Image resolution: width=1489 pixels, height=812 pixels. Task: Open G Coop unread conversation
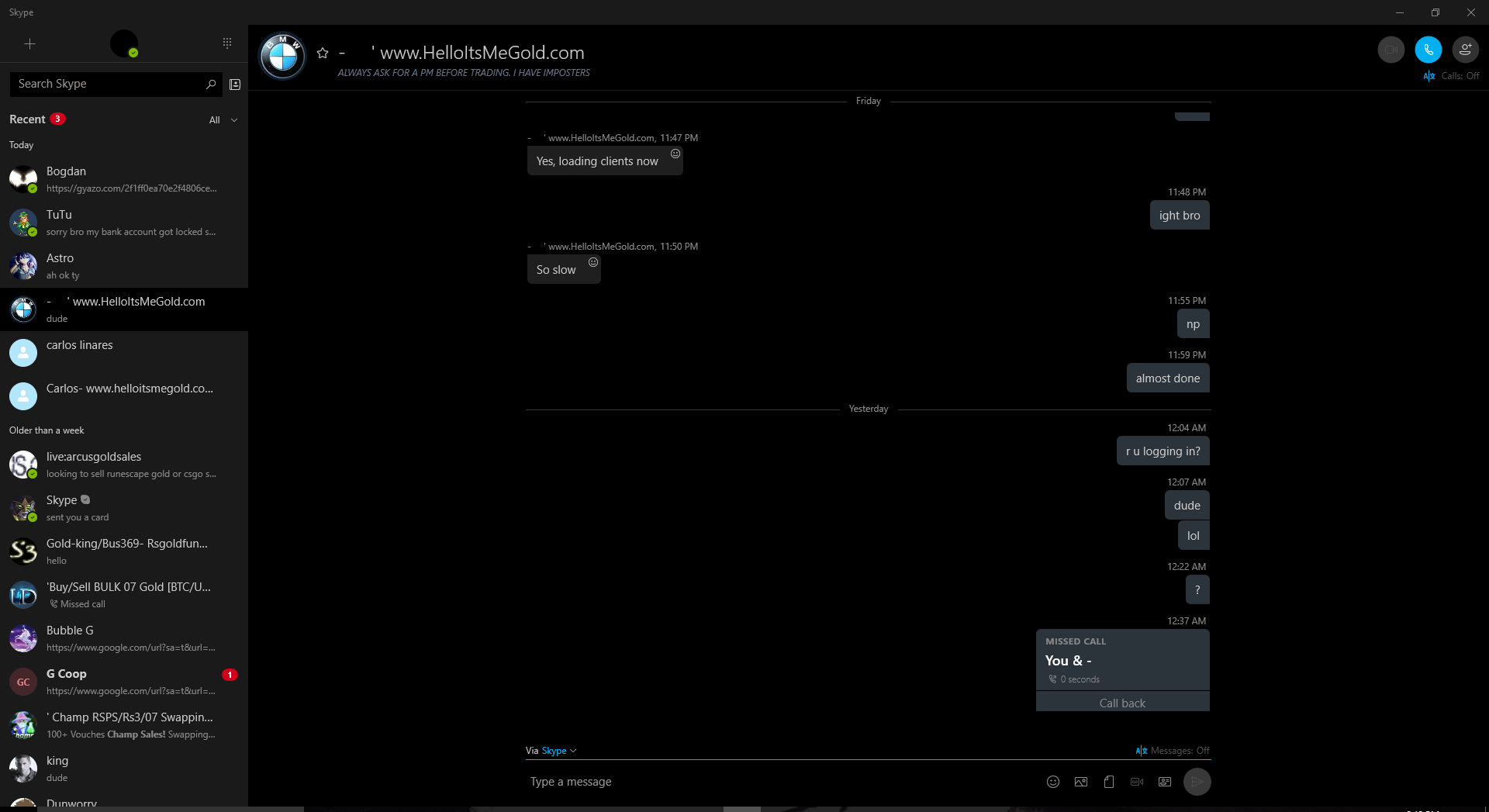[x=124, y=682]
